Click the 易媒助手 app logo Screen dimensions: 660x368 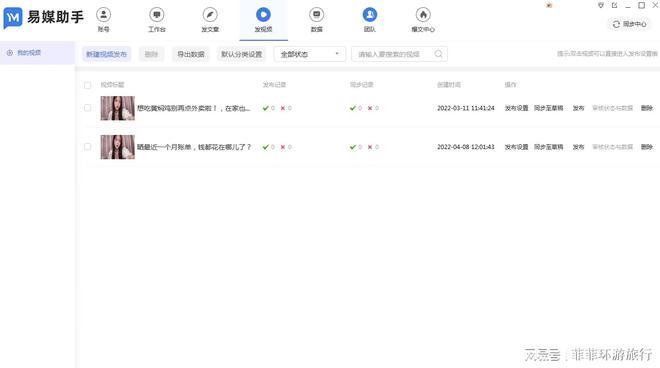click(x=43, y=18)
